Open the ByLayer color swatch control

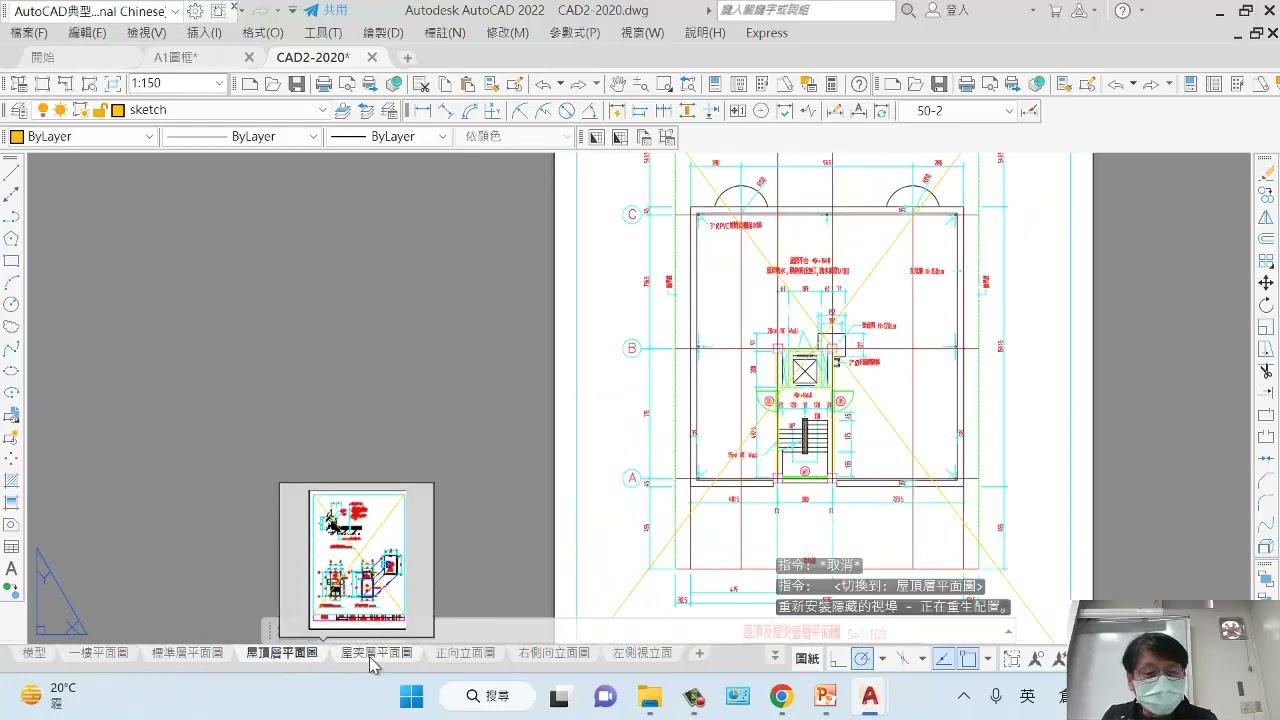(80, 137)
